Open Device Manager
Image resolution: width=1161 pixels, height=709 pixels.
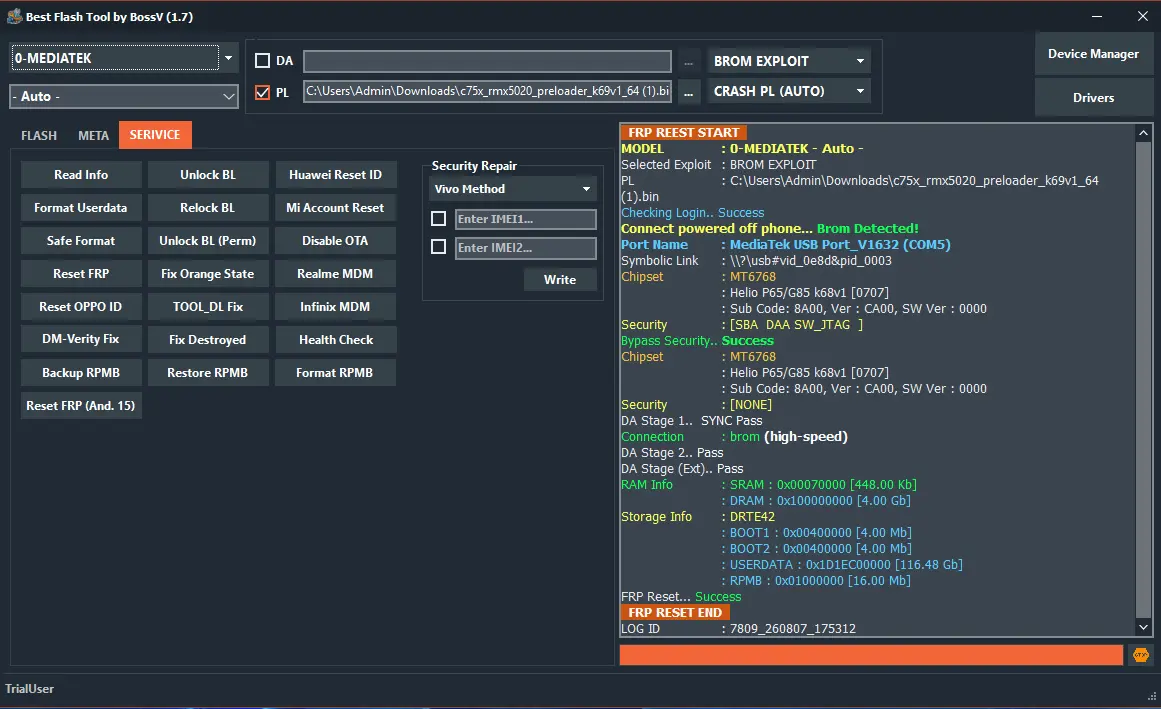1093,53
